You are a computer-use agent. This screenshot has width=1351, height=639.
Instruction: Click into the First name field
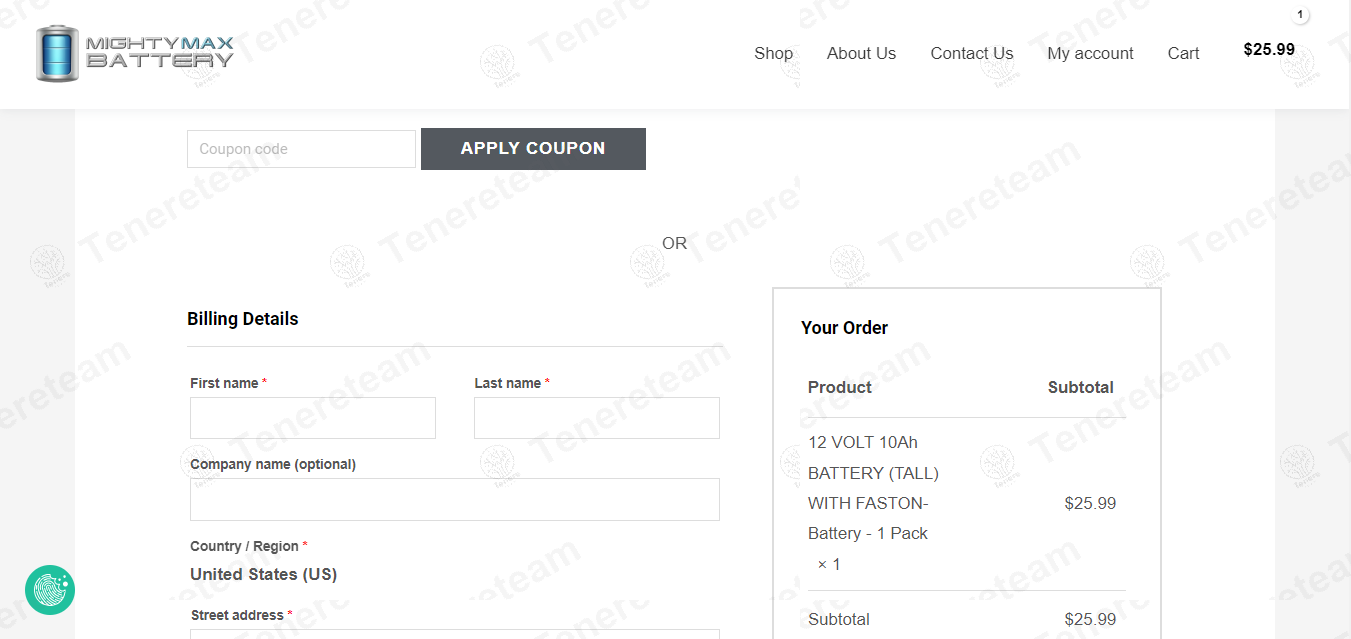[x=313, y=418]
